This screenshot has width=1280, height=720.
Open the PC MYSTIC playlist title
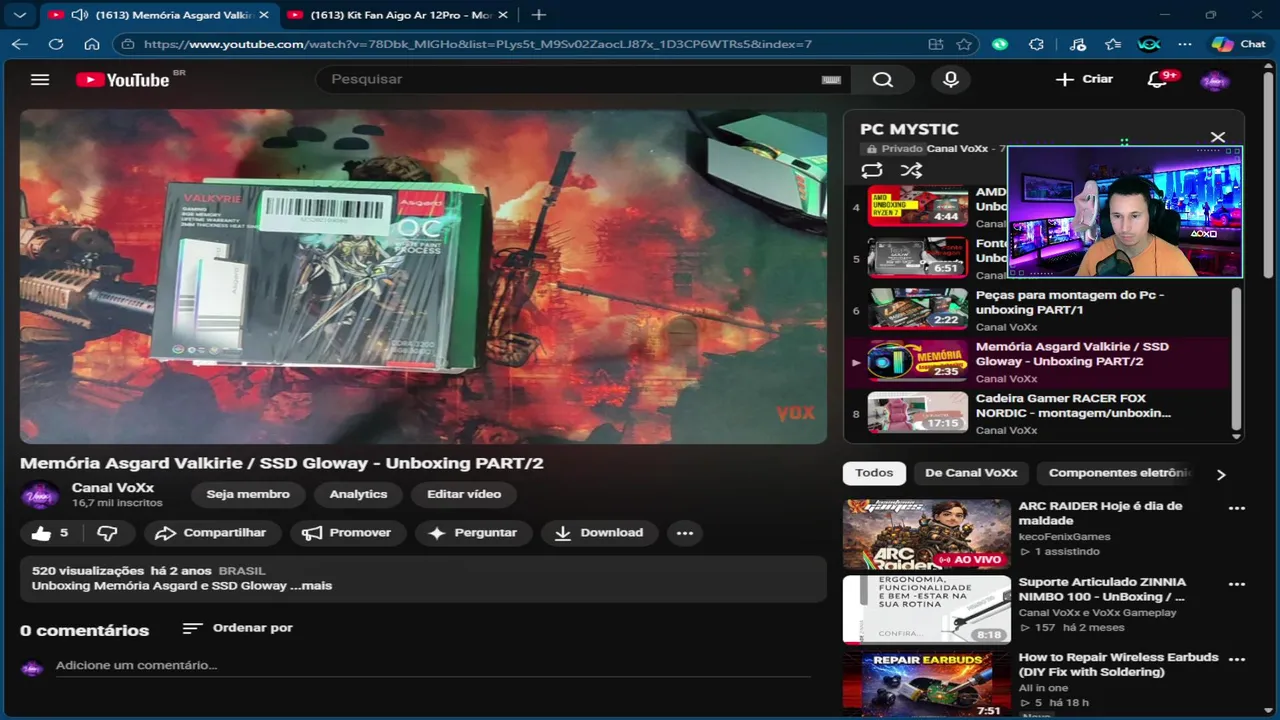coord(909,129)
